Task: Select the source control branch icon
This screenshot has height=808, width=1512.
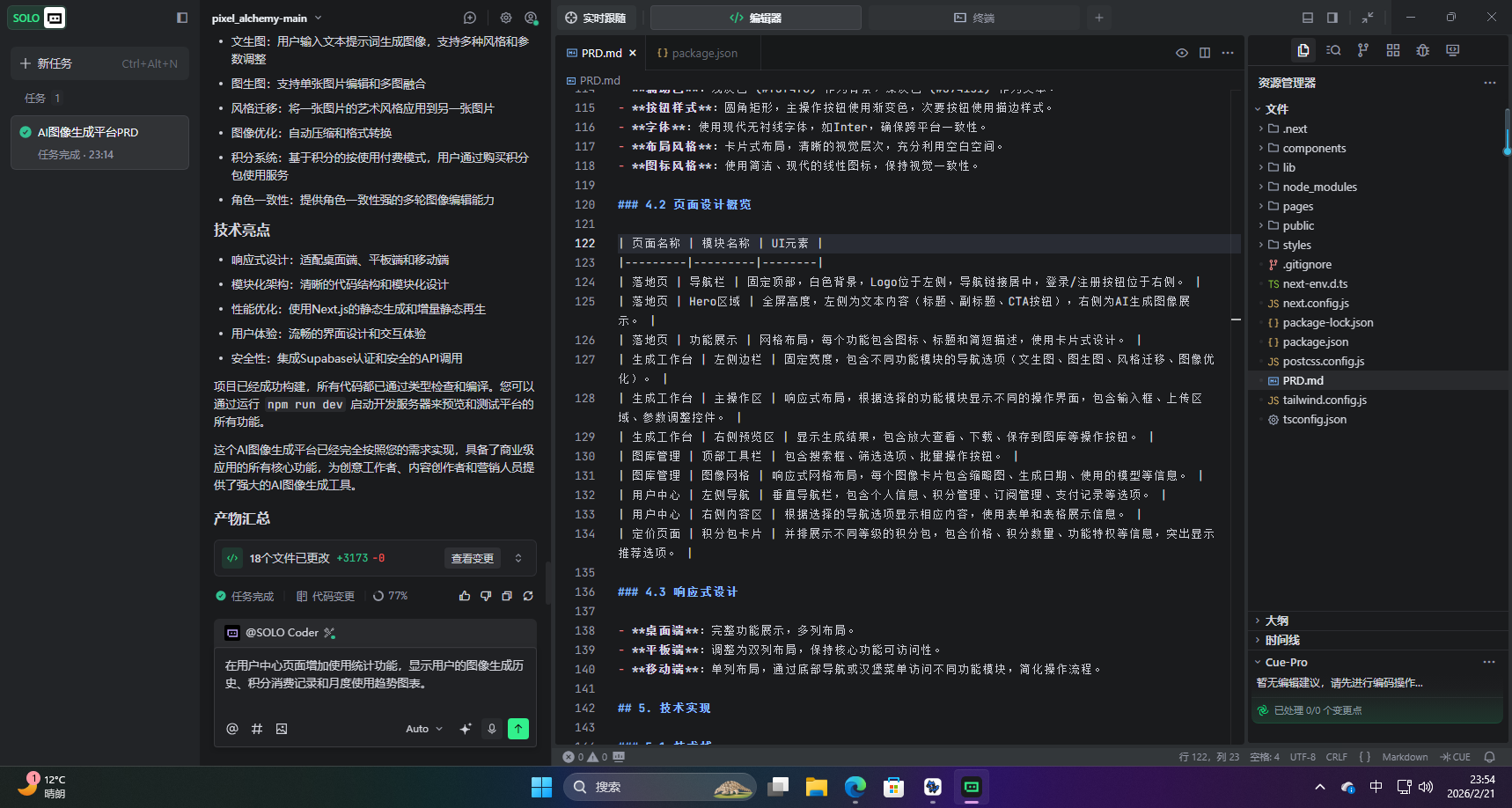Action: tap(1362, 50)
